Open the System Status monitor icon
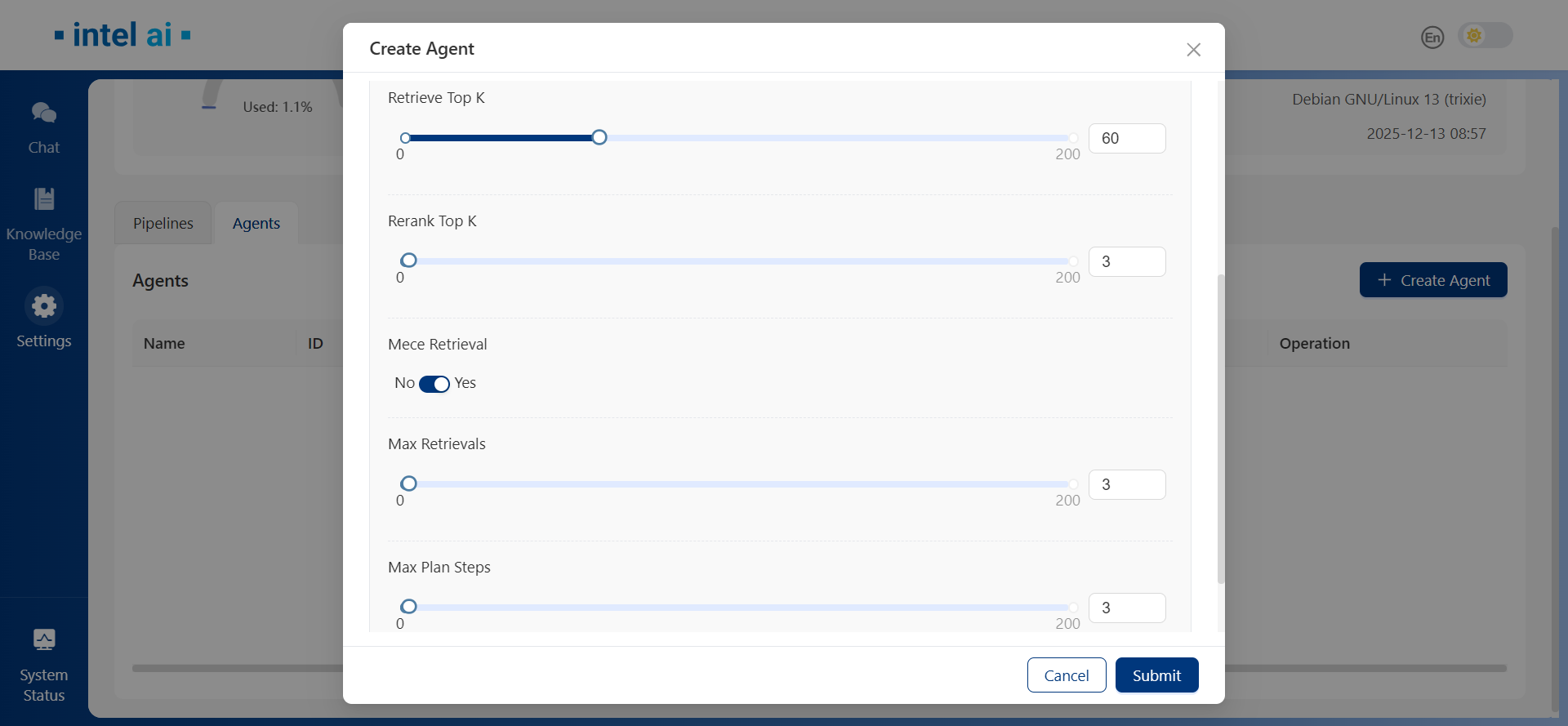This screenshot has height=726, width=1568. coord(44,639)
